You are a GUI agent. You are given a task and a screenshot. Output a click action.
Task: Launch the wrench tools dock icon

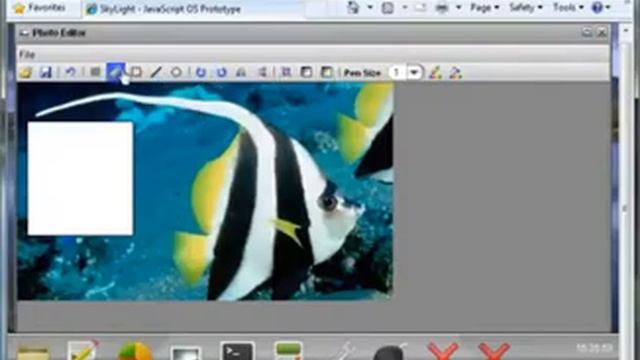[344, 352]
